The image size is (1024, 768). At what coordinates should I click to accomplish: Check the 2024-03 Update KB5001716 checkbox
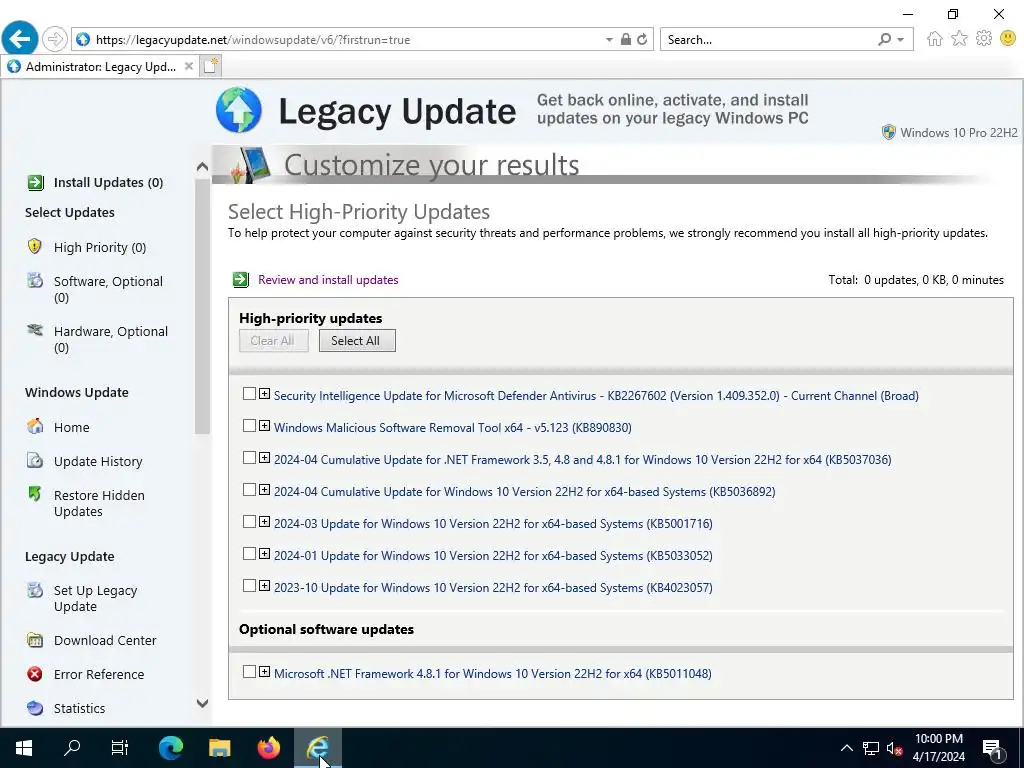pos(249,522)
